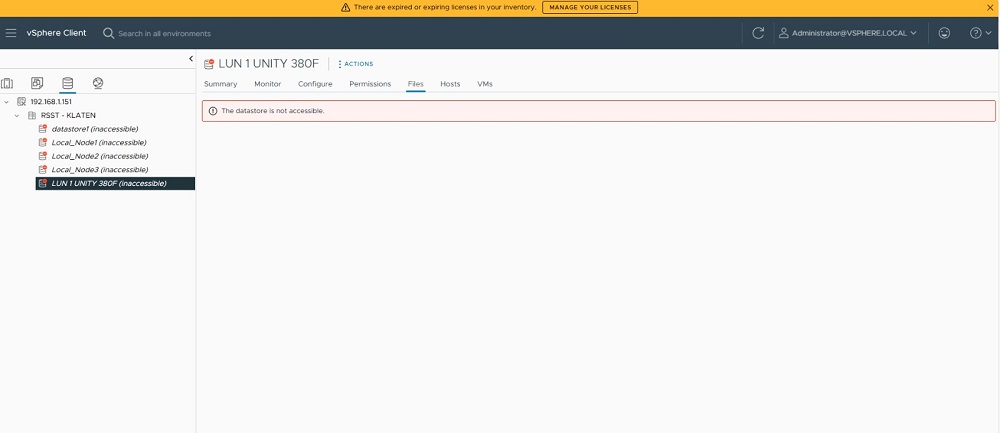Select the Storage inventory view icon
This screenshot has width=1000, height=433.
pos(67,83)
